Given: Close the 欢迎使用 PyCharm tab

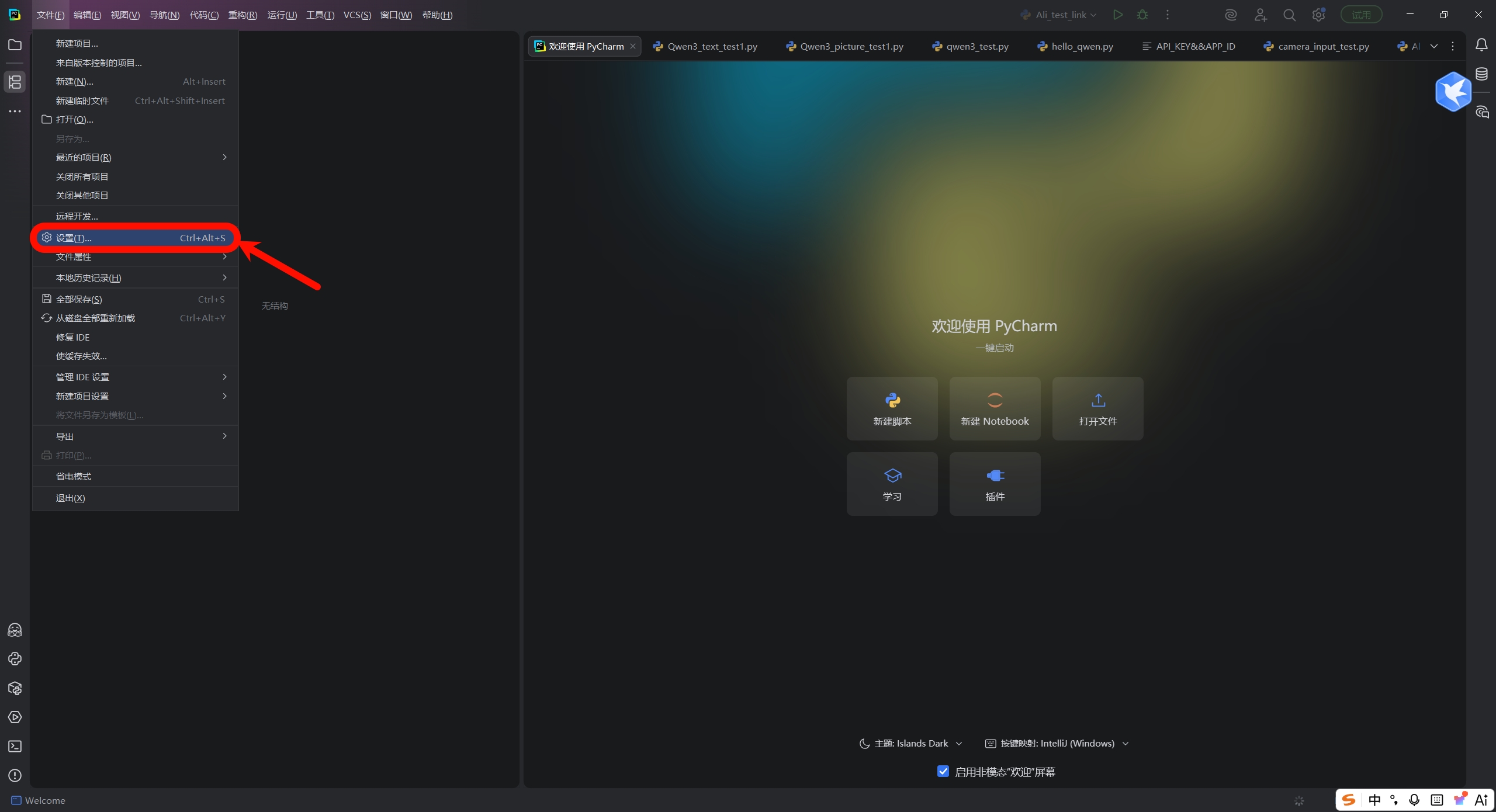Looking at the screenshot, I should pyautogui.click(x=633, y=46).
